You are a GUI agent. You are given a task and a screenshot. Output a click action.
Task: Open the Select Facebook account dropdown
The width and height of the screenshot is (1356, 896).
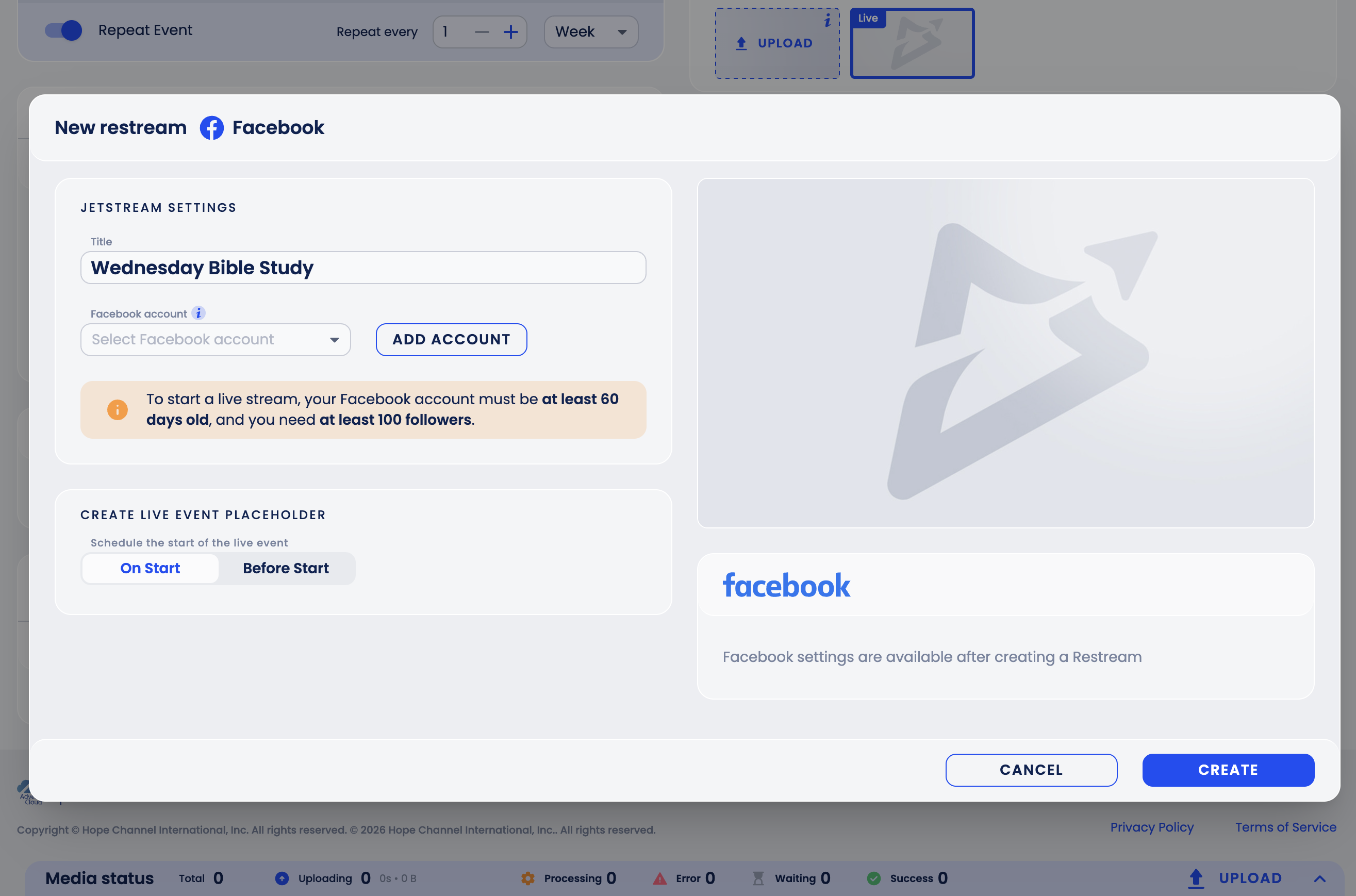coord(216,339)
